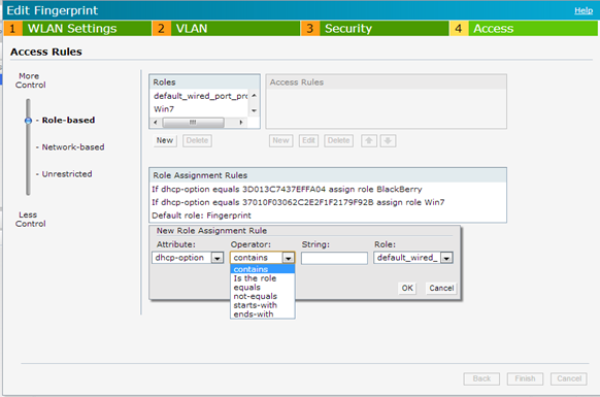The image size is (600, 397).
Task: Open the Role default_wired dropdown
Action: (446, 258)
